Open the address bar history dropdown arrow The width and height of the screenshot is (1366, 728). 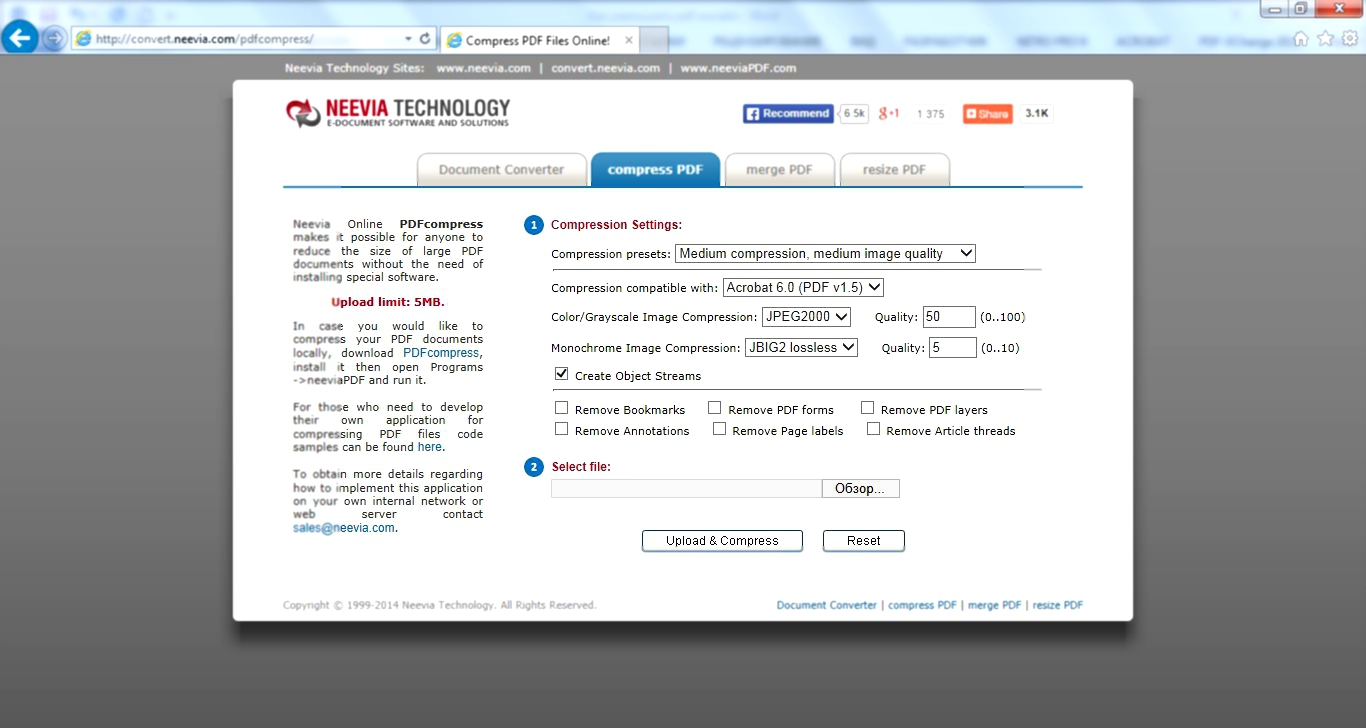coord(408,39)
